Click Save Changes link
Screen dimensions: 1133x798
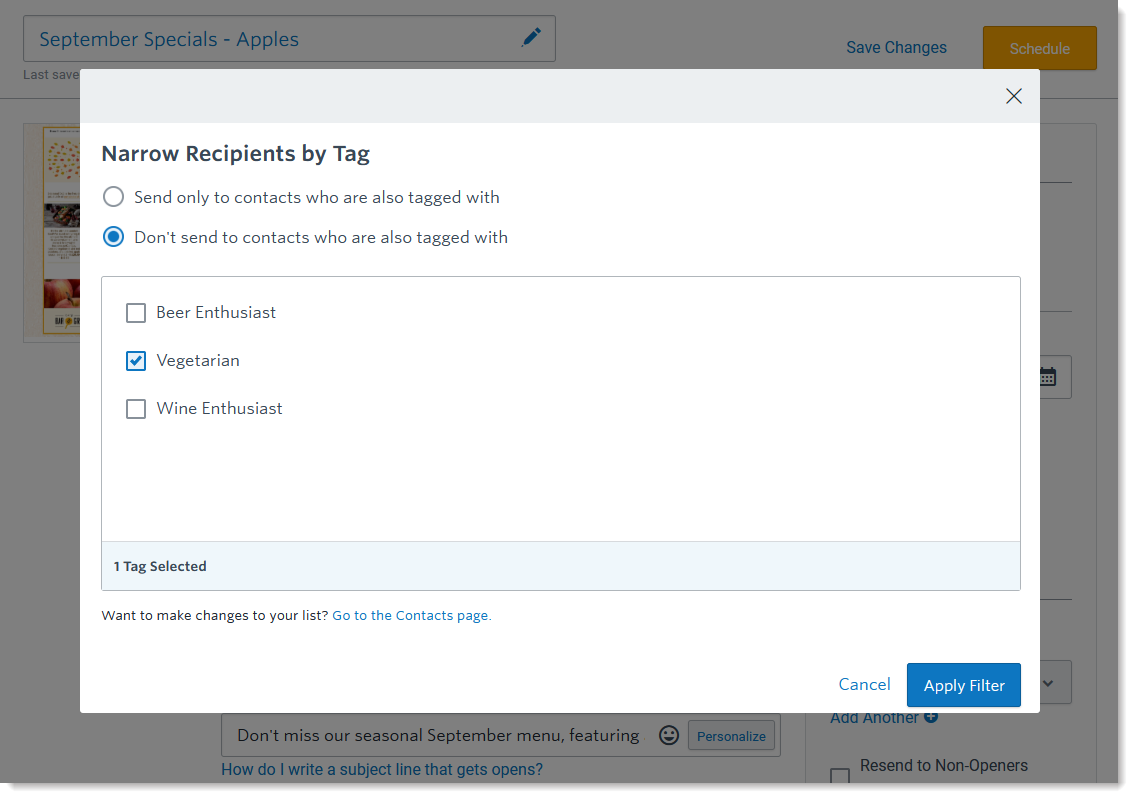896,48
